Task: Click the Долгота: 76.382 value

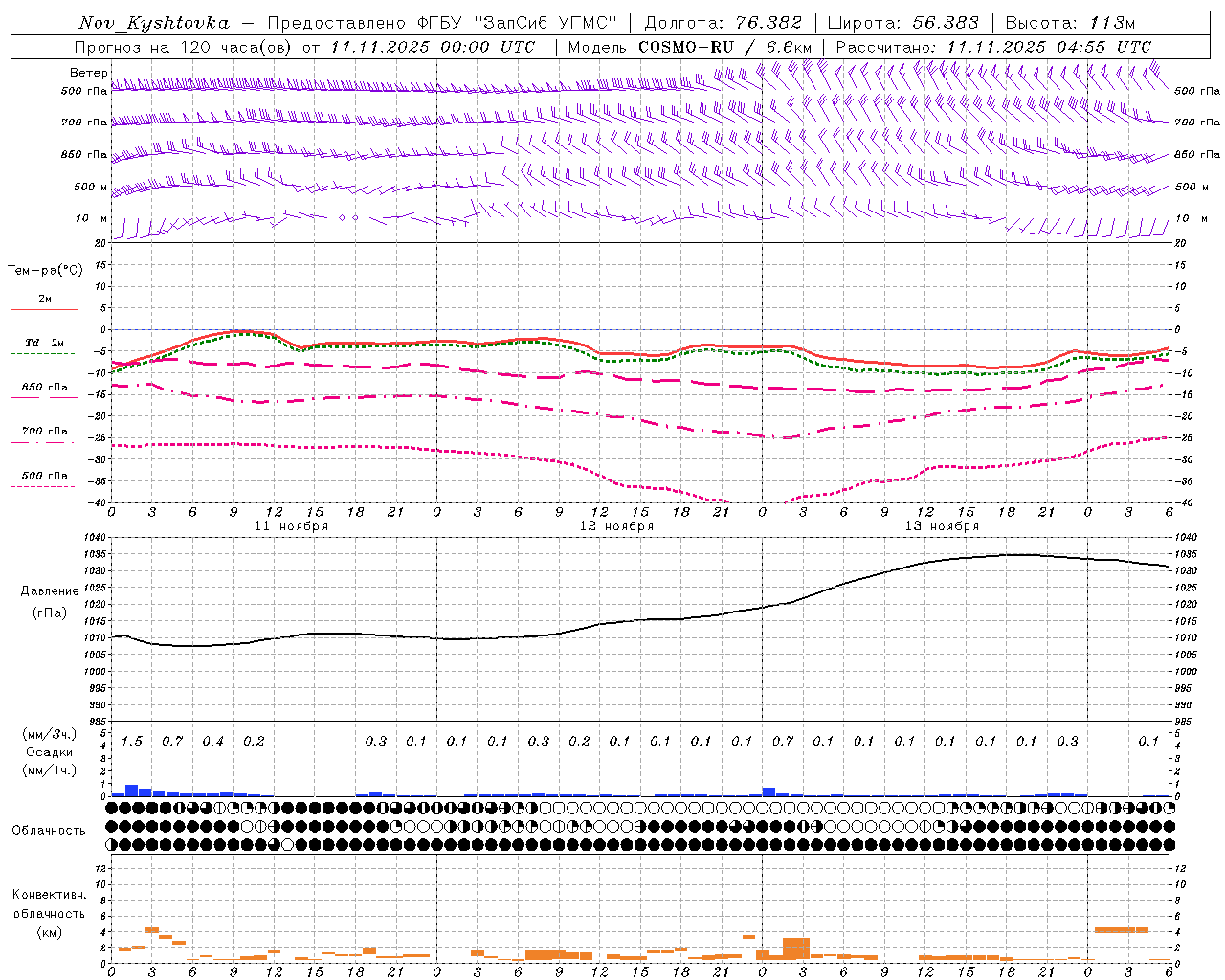Action: pyautogui.click(x=723, y=23)
